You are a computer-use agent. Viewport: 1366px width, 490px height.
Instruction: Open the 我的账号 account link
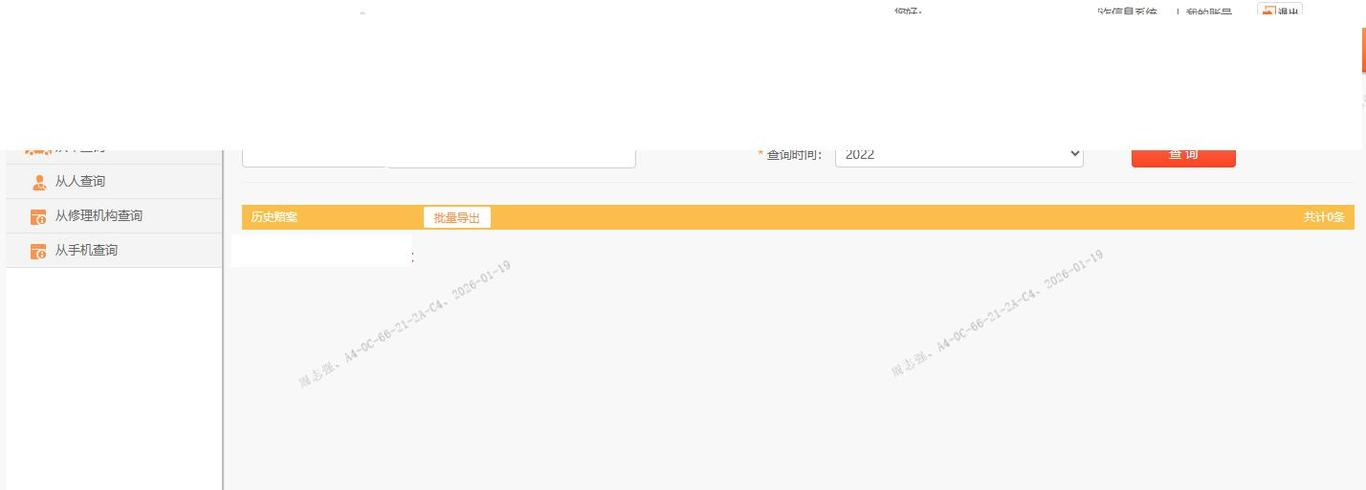pyautogui.click(x=1208, y=12)
